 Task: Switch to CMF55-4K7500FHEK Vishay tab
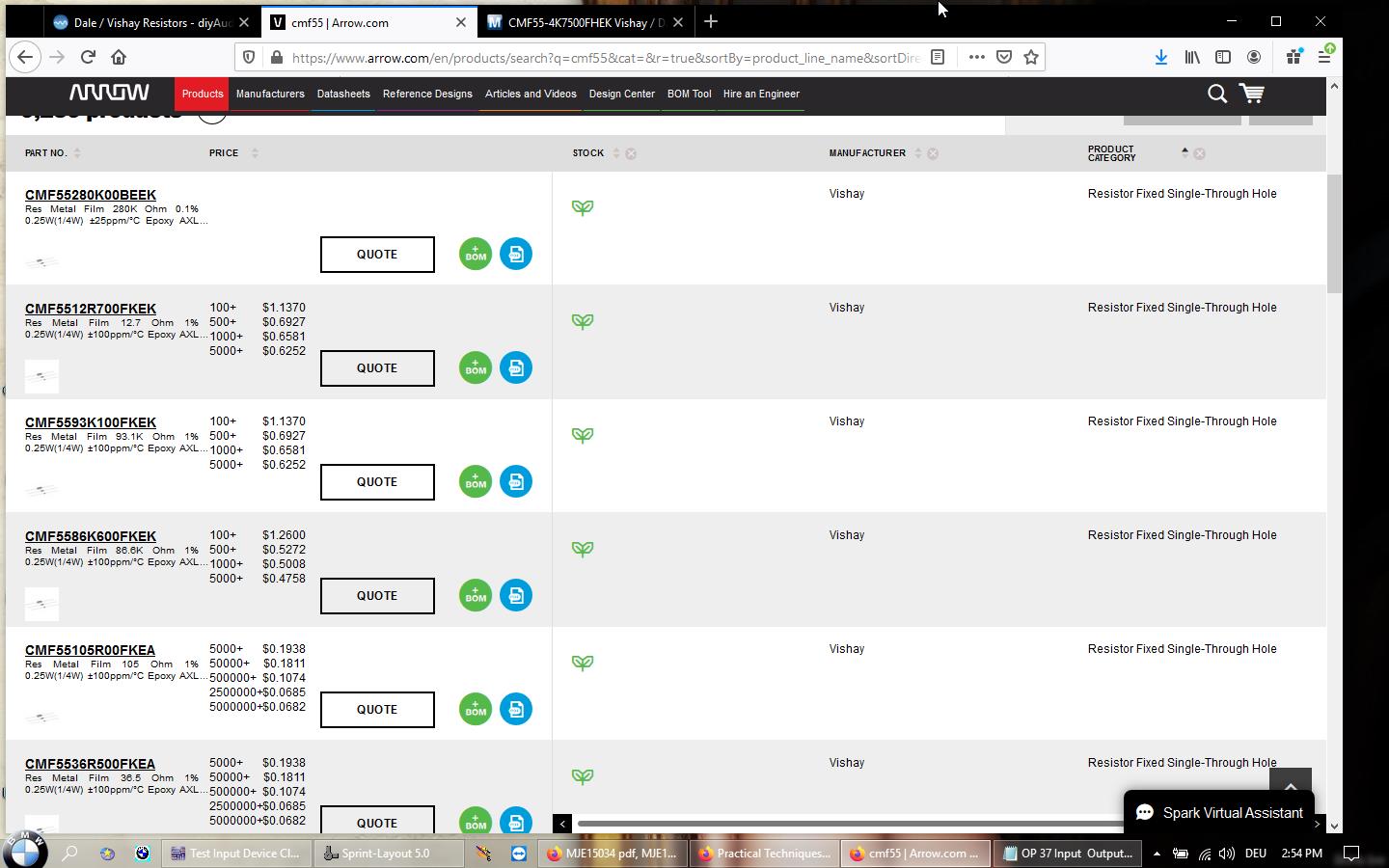[586, 22]
